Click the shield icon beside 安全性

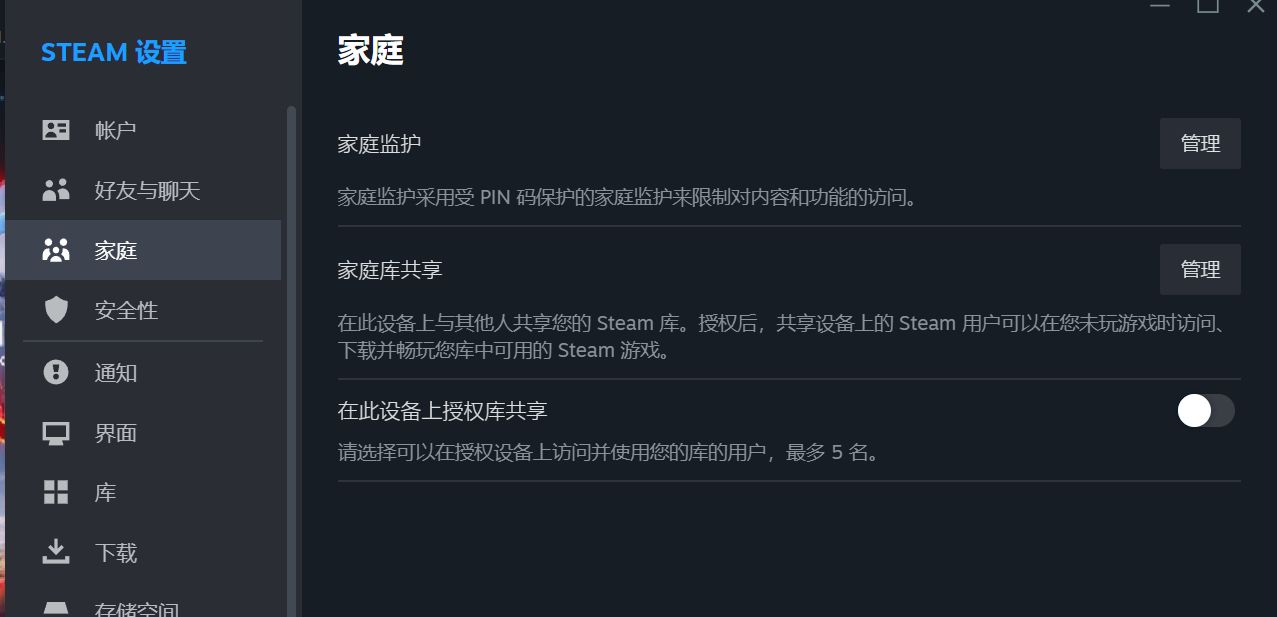(56, 310)
